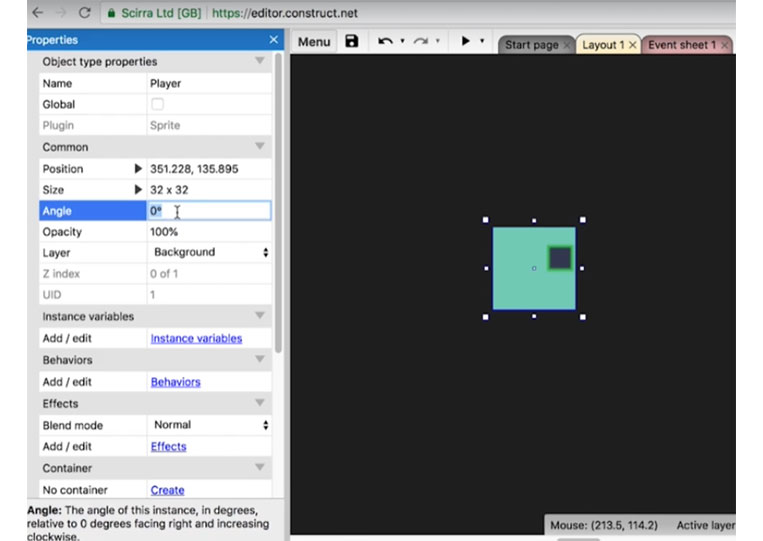Select the Layout 1 tab

coord(603,45)
